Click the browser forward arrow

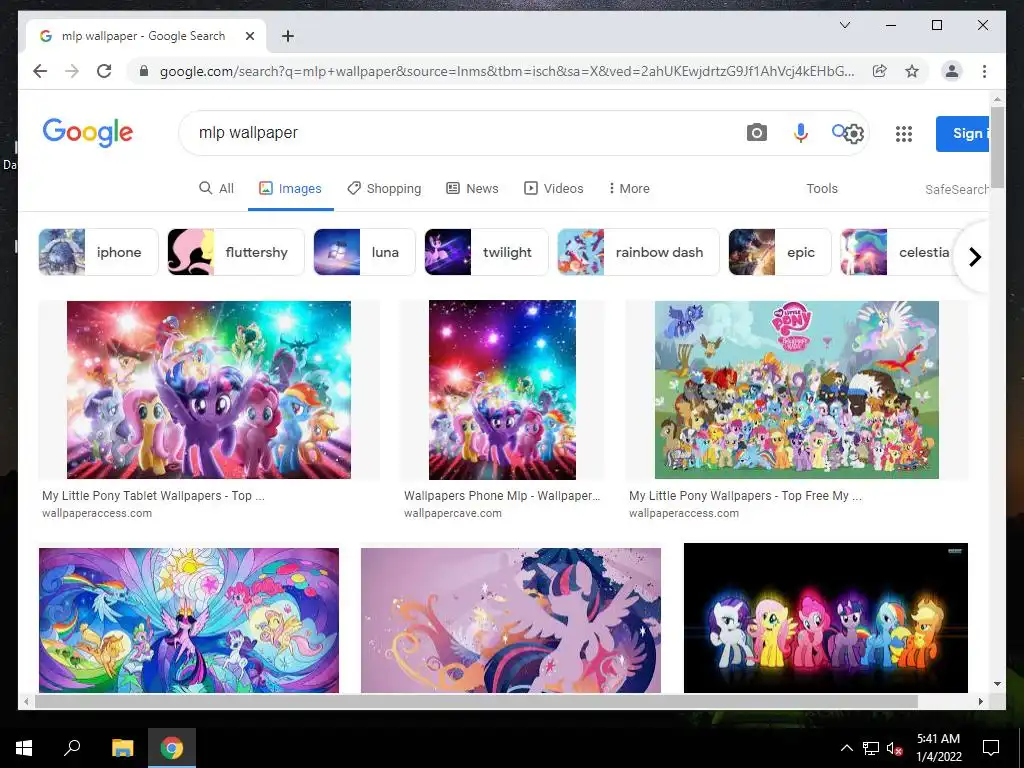[x=72, y=71]
